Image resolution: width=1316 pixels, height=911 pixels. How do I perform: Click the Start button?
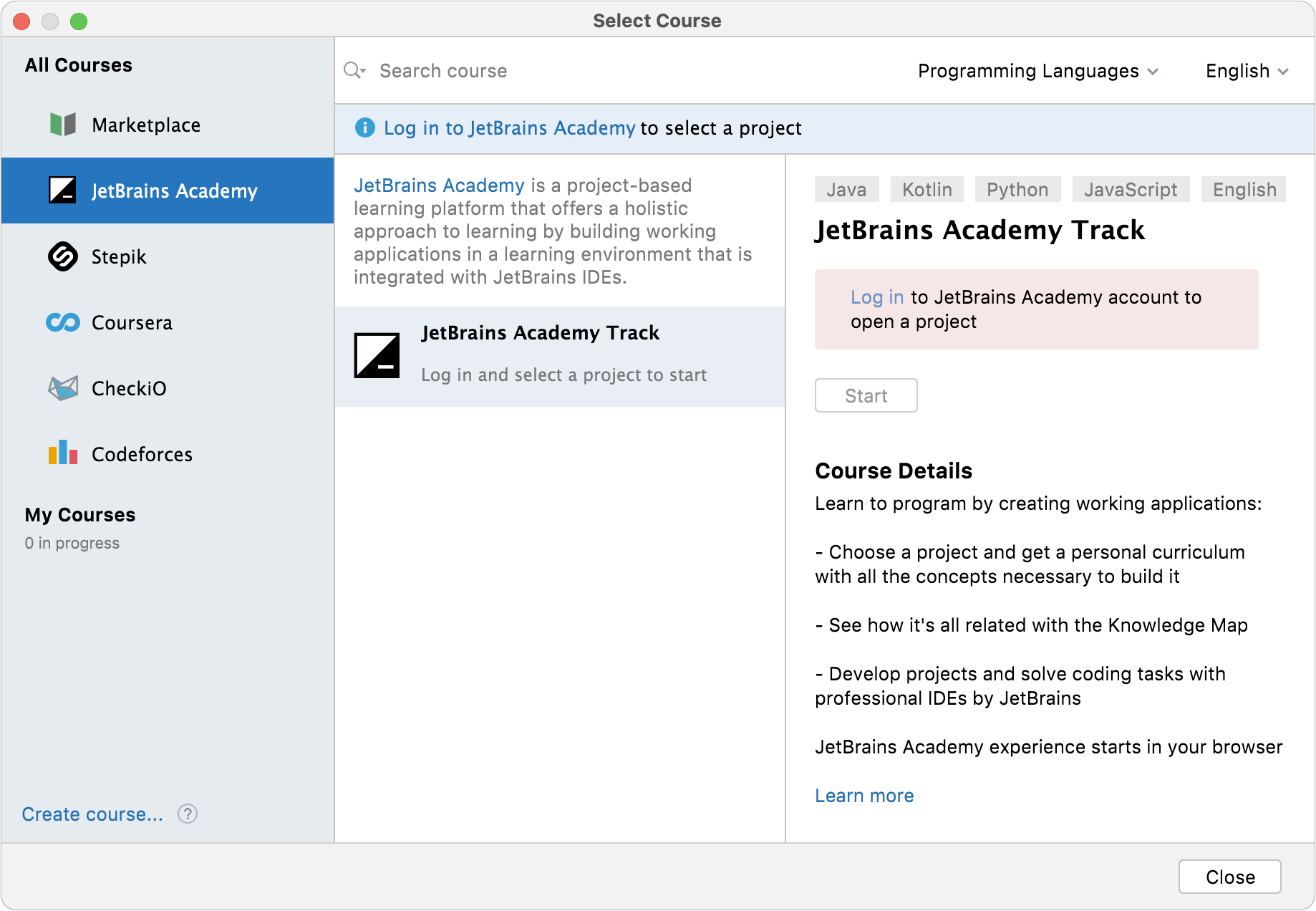(x=866, y=395)
